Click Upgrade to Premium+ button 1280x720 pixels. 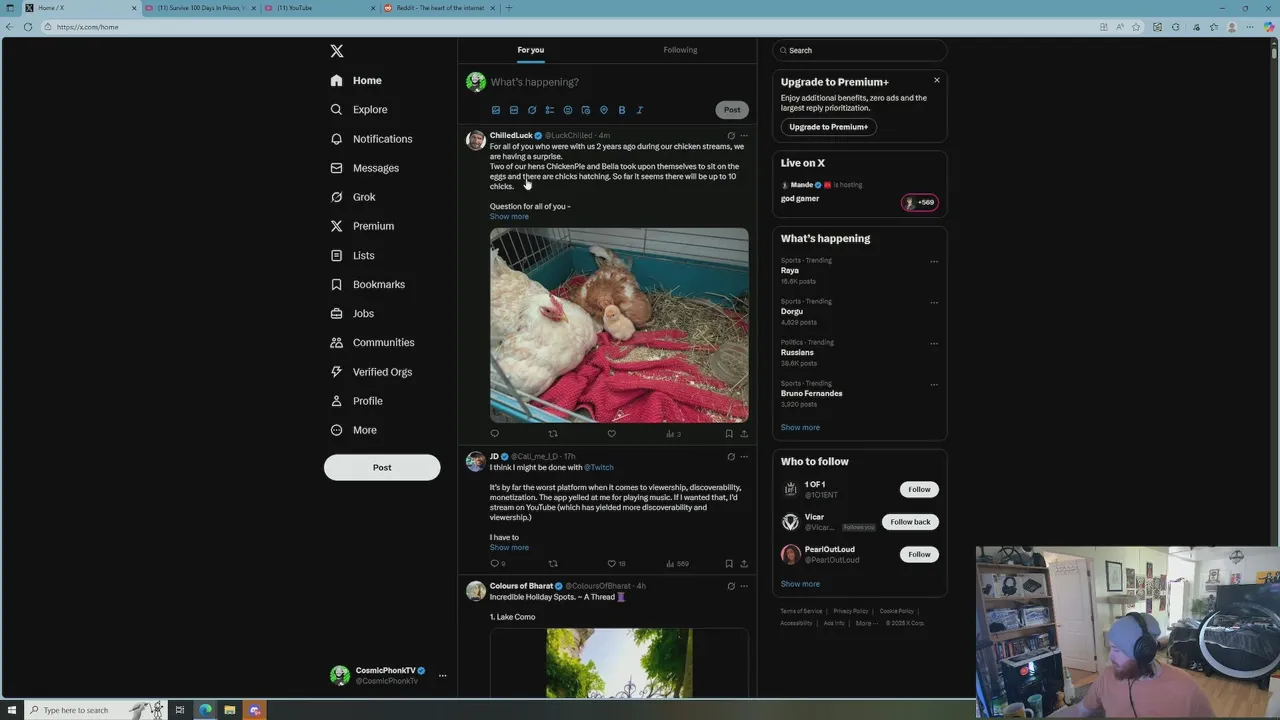pos(828,127)
